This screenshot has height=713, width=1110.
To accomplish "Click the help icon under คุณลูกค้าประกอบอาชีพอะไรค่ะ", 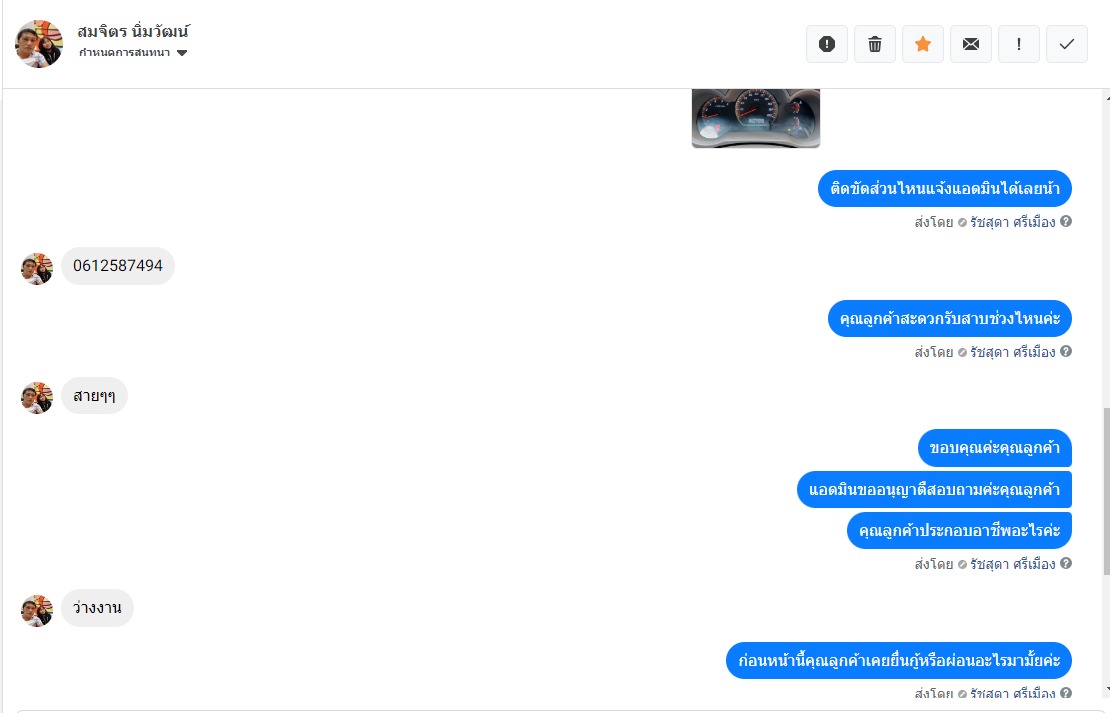I will pyautogui.click(x=1066, y=563).
